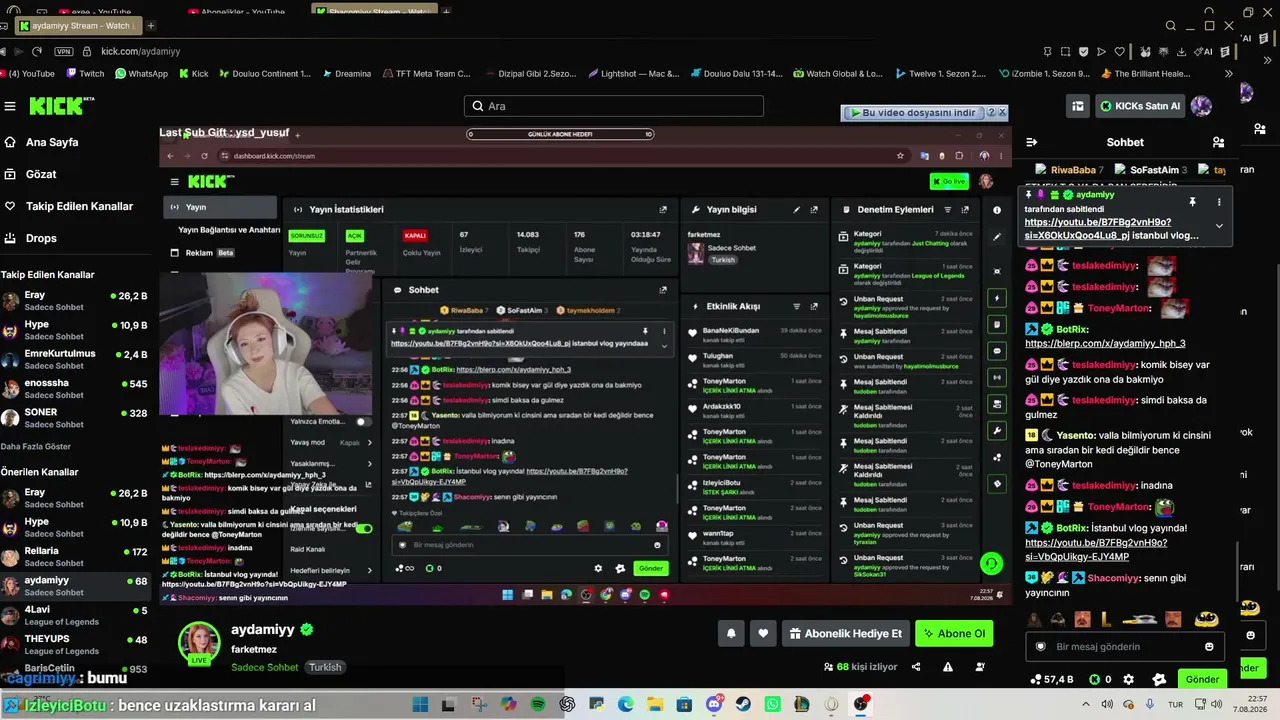This screenshot has width=1280, height=720.
Task: Open Rellaria in recommended channels
Action: coord(75,557)
